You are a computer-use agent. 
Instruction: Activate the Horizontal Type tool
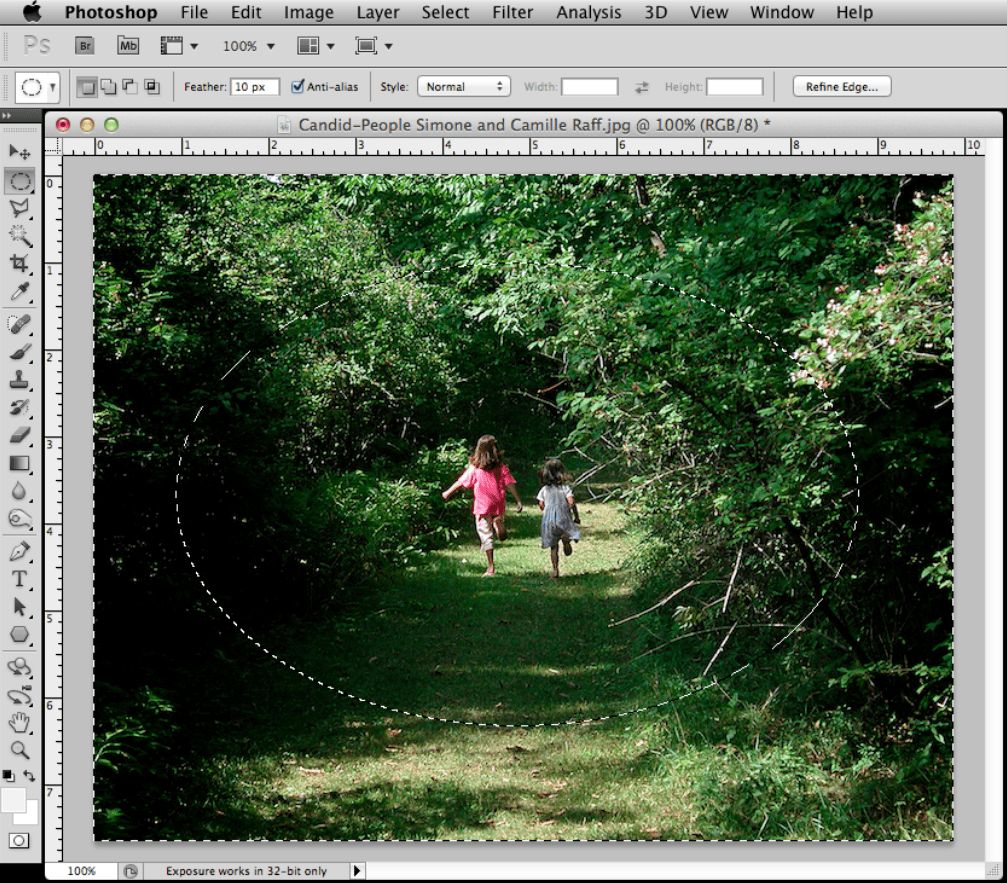click(x=20, y=579)
